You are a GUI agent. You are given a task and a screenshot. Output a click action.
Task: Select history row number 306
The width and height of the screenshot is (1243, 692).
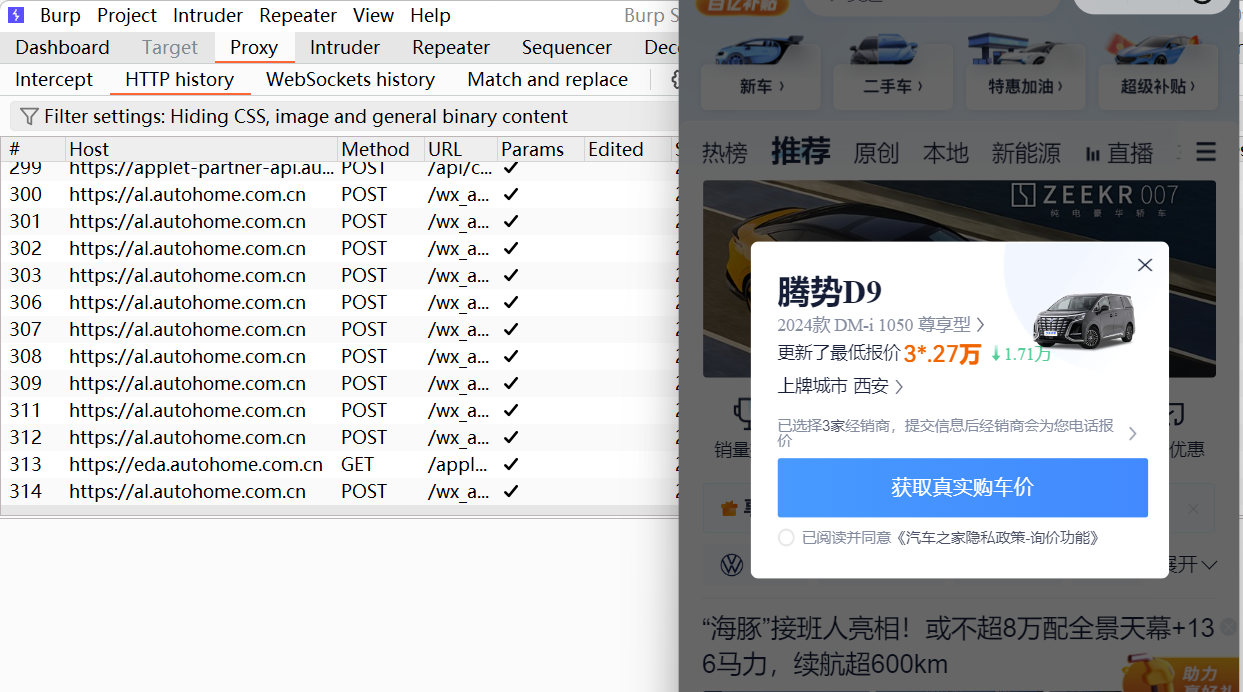340,302
